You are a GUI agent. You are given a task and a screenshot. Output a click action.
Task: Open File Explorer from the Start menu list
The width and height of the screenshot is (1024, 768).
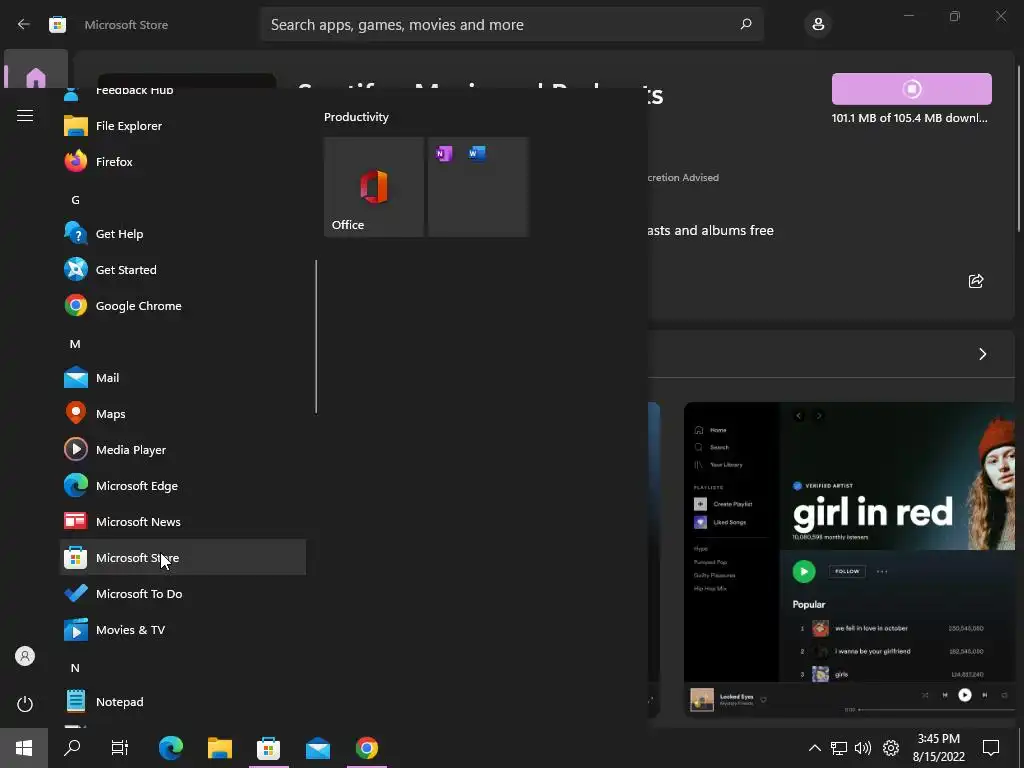tap(183, 125)
